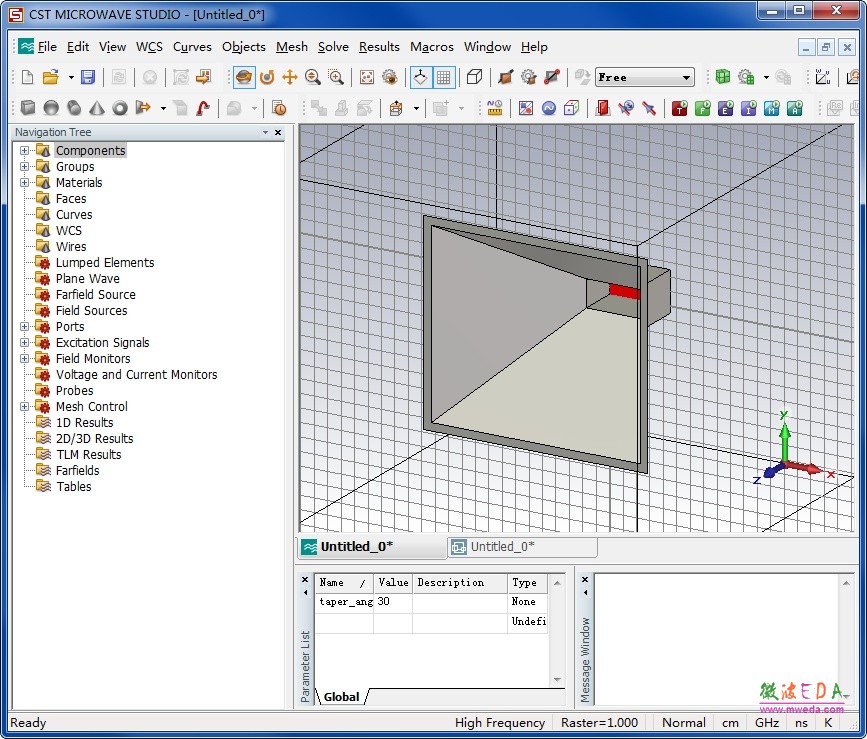The image size is (867, 739).
Task: Toggle the working plane grid display
Action: 443,77
